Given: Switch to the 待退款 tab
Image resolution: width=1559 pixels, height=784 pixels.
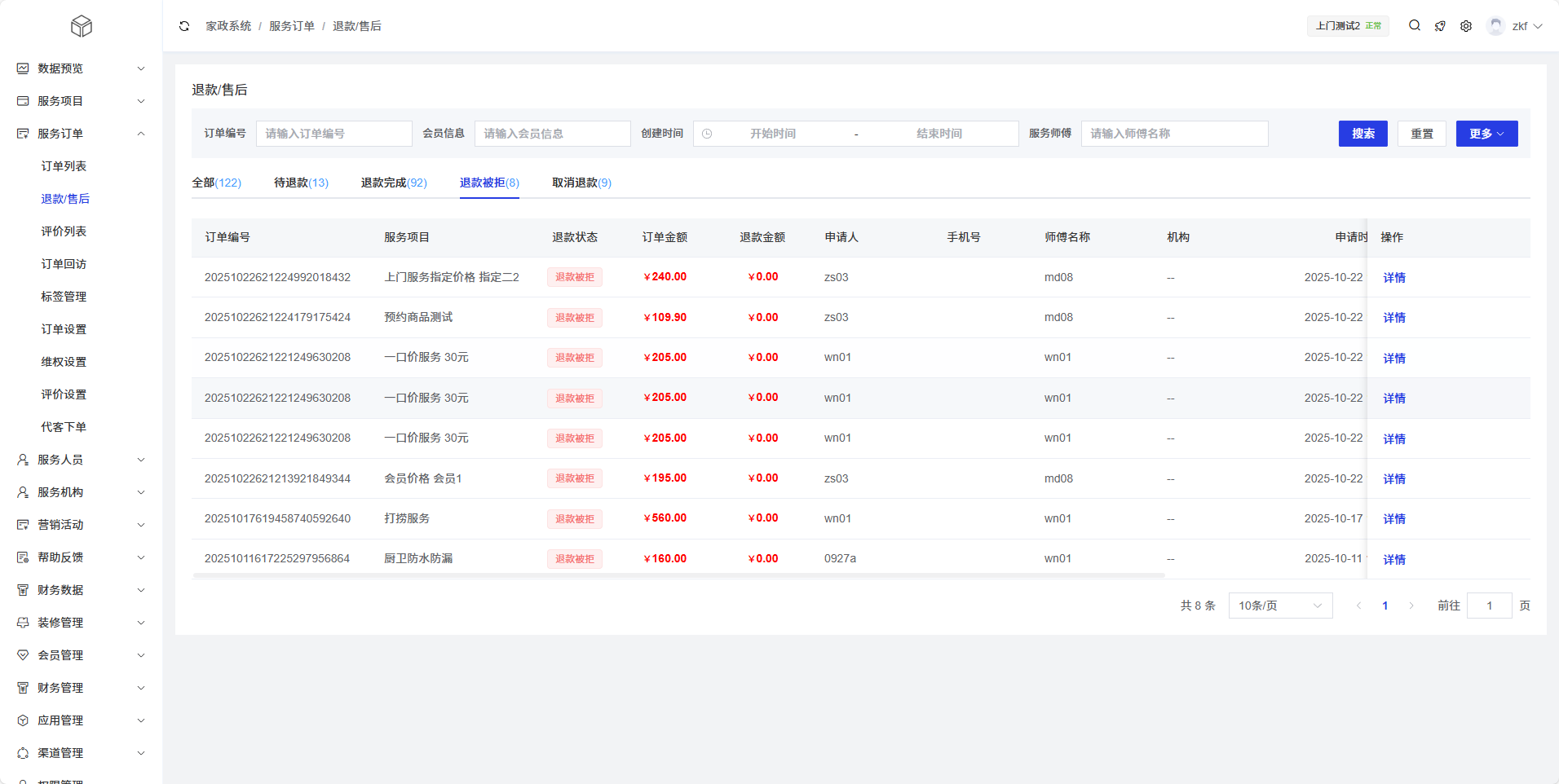Looking at the screenshot, I should point(301,183).
